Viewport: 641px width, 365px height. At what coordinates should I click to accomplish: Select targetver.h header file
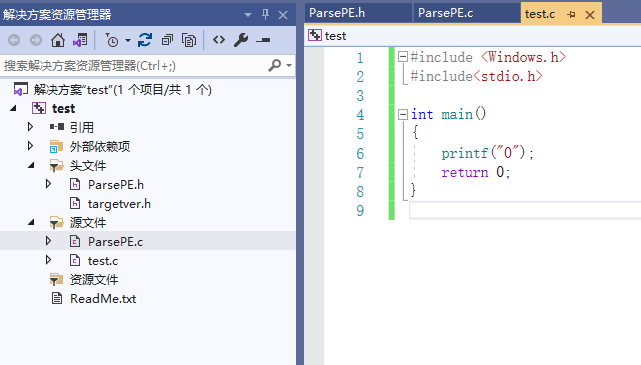click(x=119, y=204)
